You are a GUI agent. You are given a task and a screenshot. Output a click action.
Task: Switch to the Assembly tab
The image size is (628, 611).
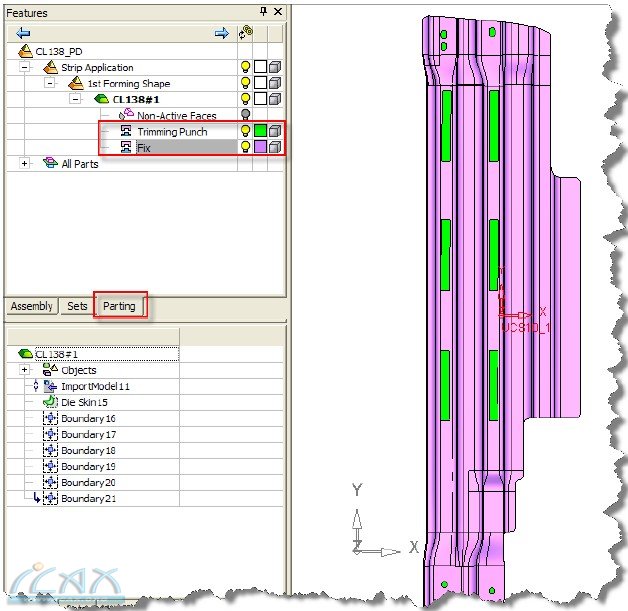[32, 306]
